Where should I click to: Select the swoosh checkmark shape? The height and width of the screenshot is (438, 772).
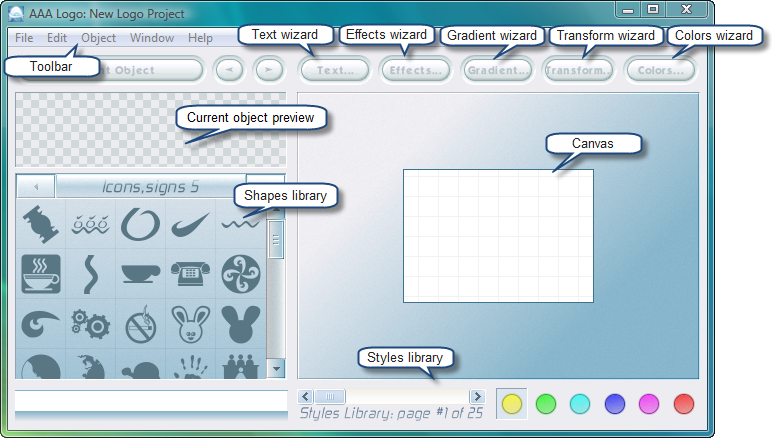tap(191, 225)
